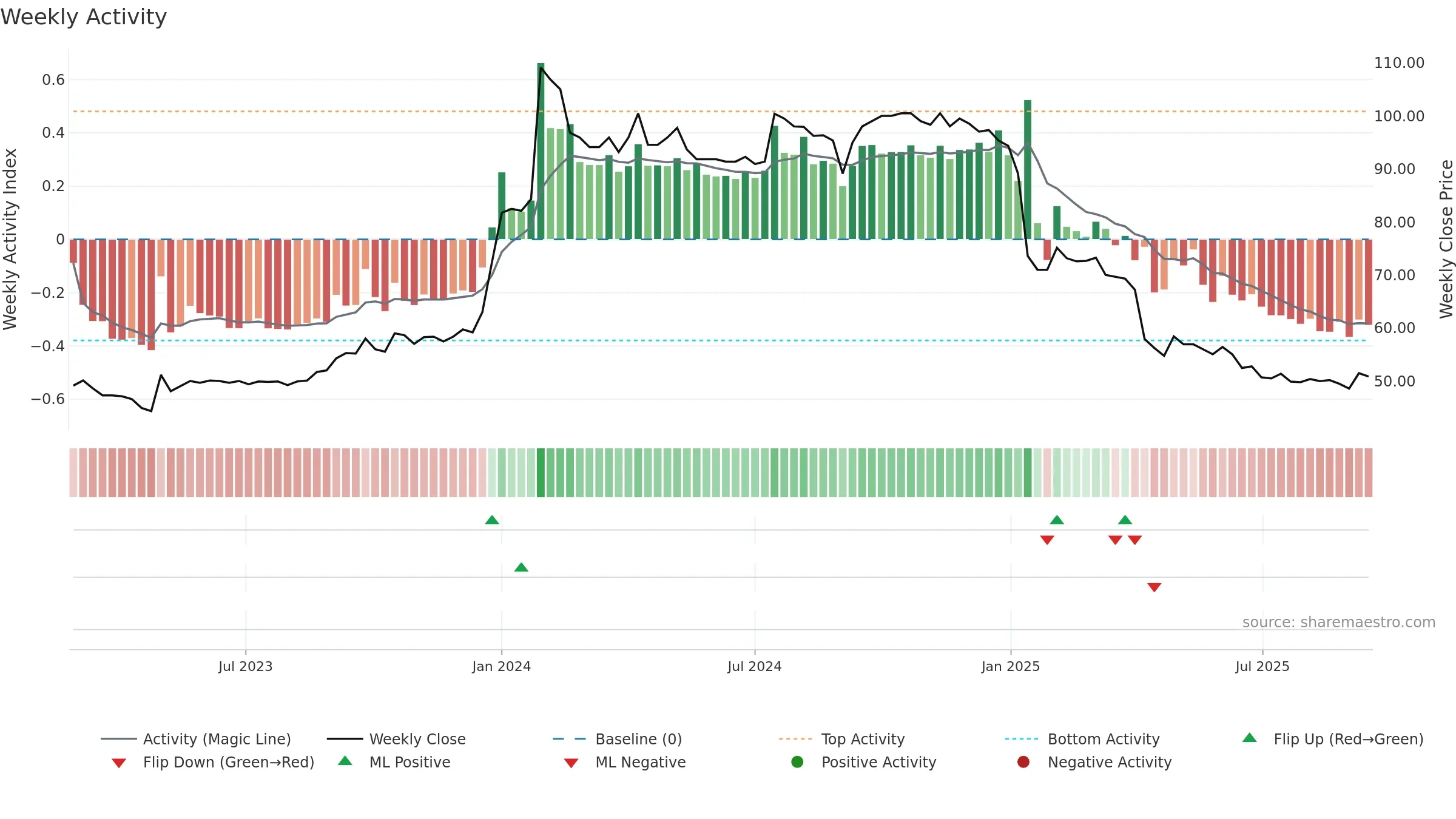Click the first flip-up triangle after Jan 2025
Screen dimensions: 1456x819
click(x=1057, y=520)
